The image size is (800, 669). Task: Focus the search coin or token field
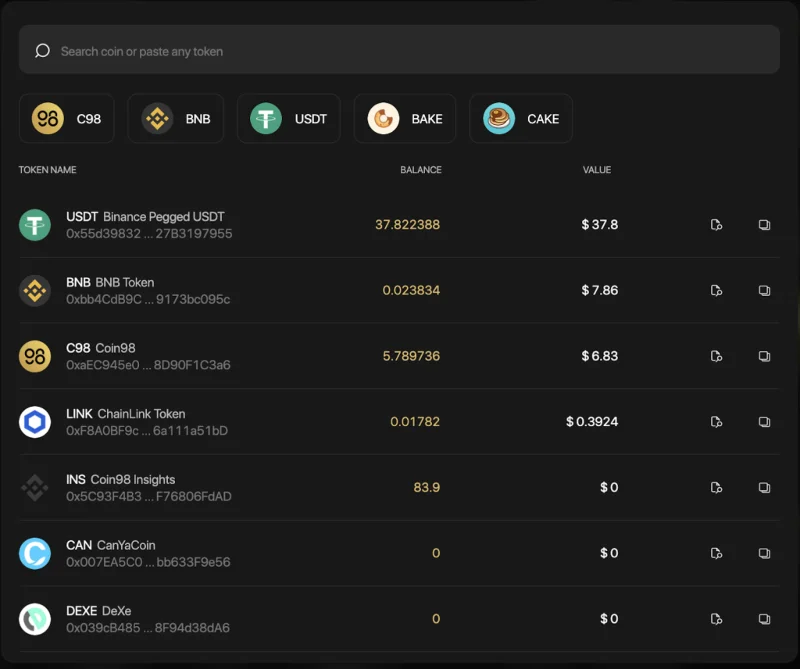399,49
